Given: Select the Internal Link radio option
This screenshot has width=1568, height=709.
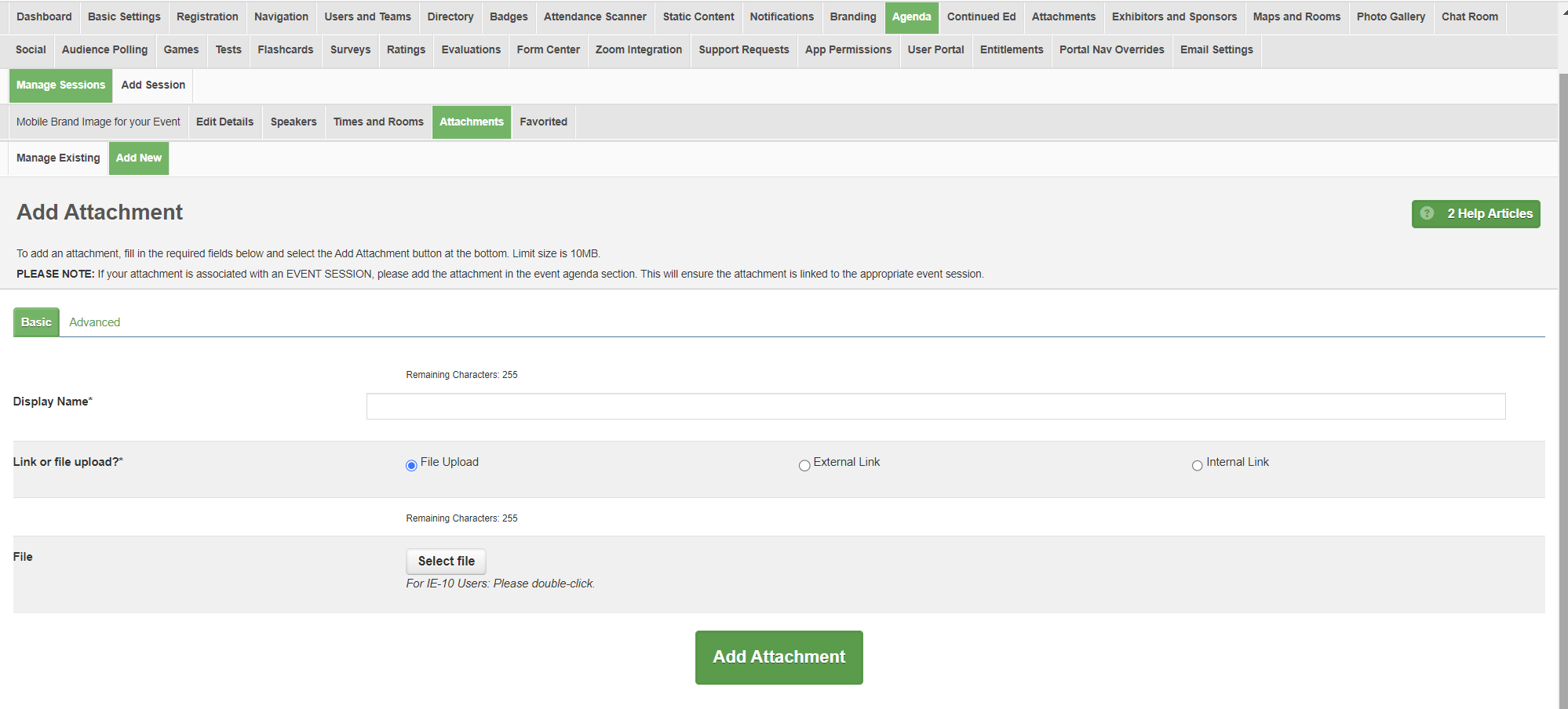Looking at the screenshot, I should pos(1197,465).
